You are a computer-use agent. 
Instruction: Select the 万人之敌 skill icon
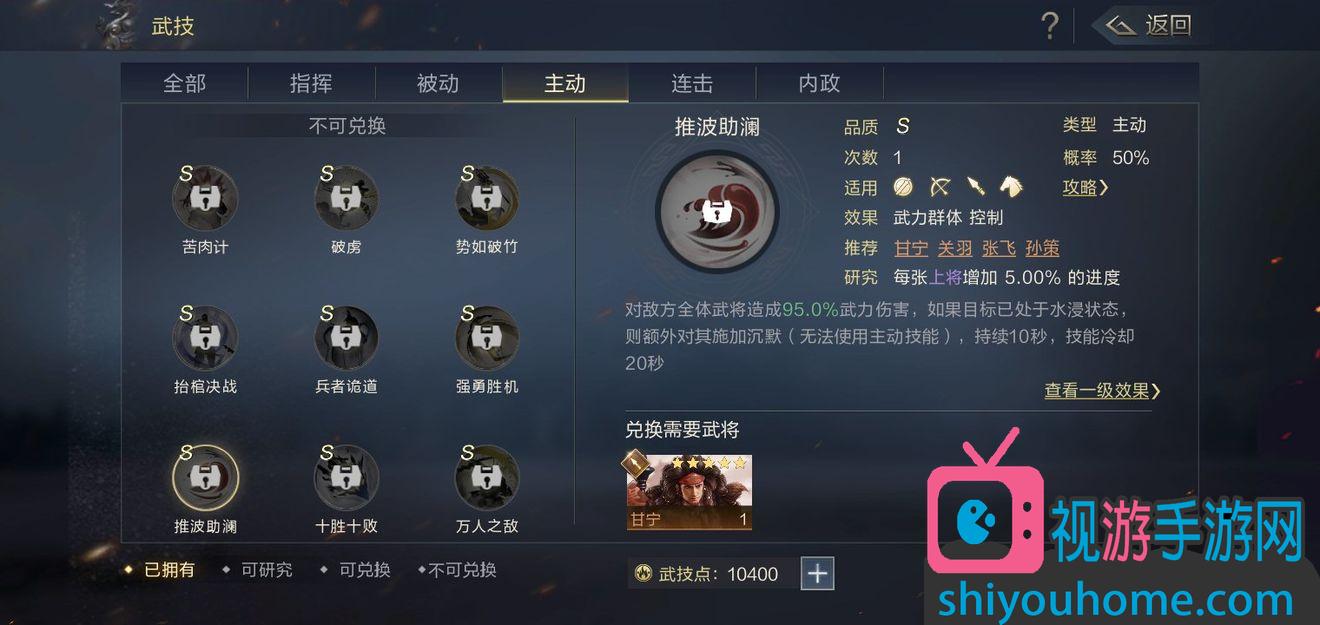(487, 478)
